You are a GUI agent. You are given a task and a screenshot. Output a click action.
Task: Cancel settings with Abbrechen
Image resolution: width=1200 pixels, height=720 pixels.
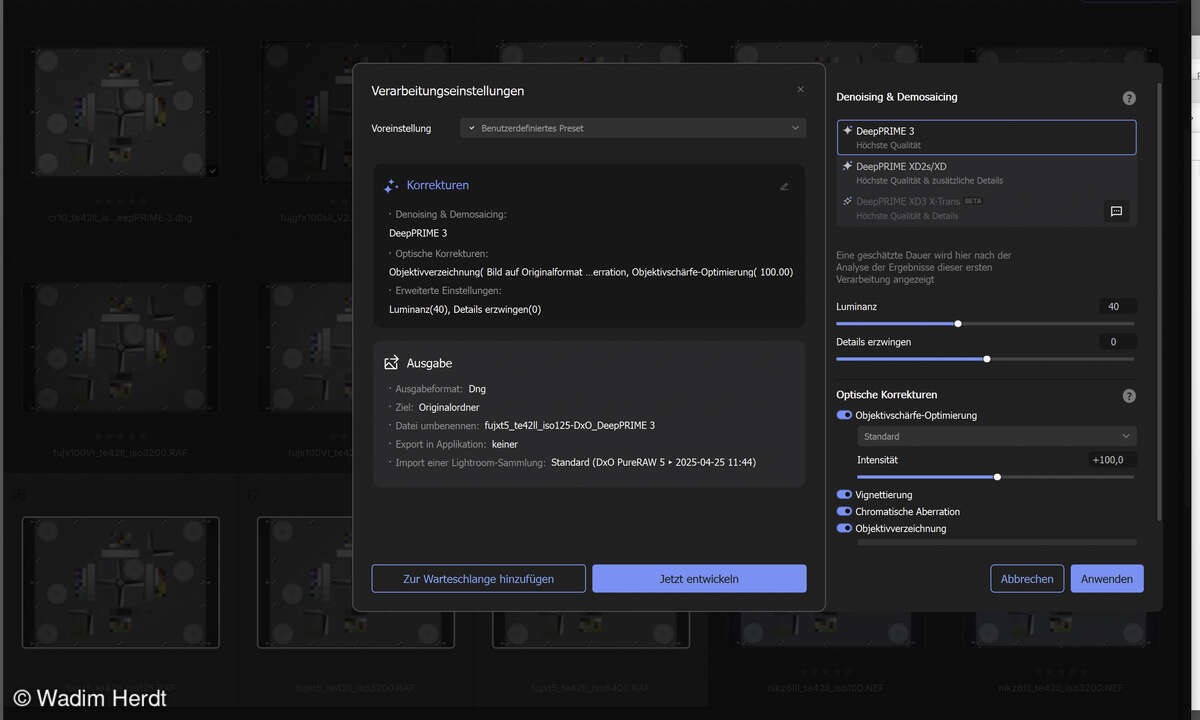[x=1027, y=579]
